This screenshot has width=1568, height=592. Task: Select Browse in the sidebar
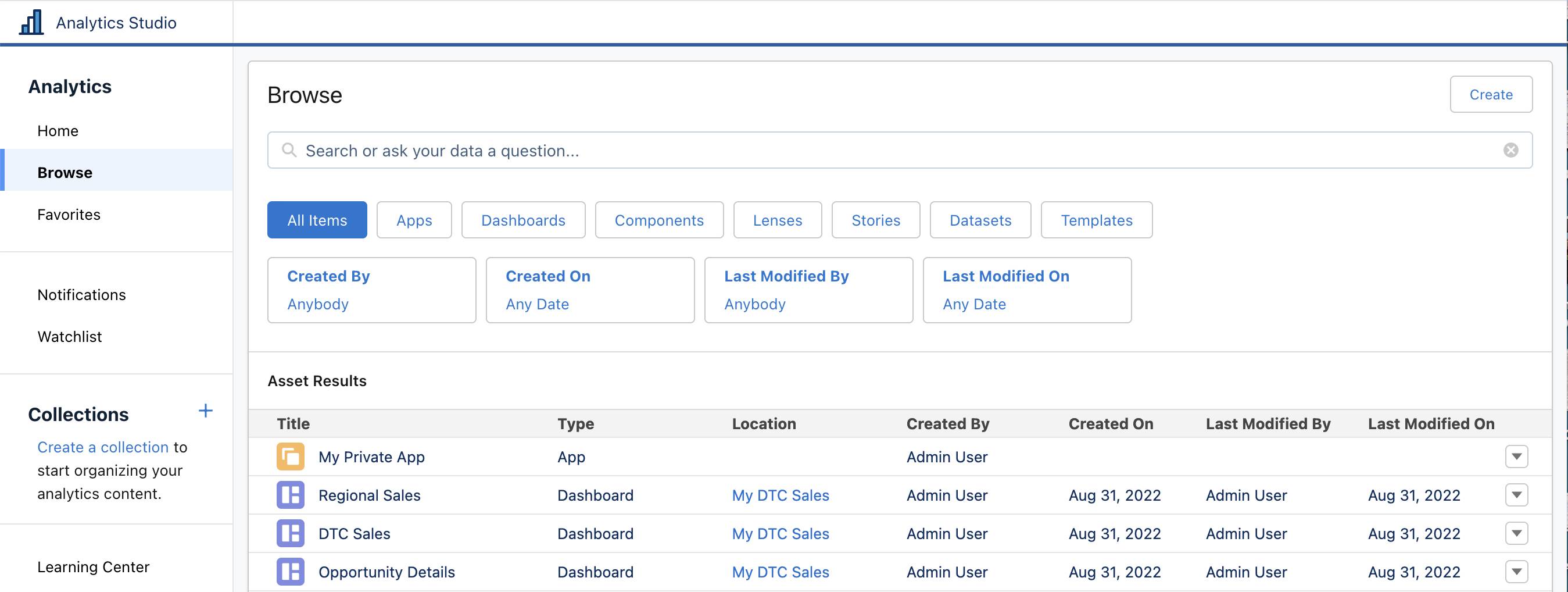116,172
